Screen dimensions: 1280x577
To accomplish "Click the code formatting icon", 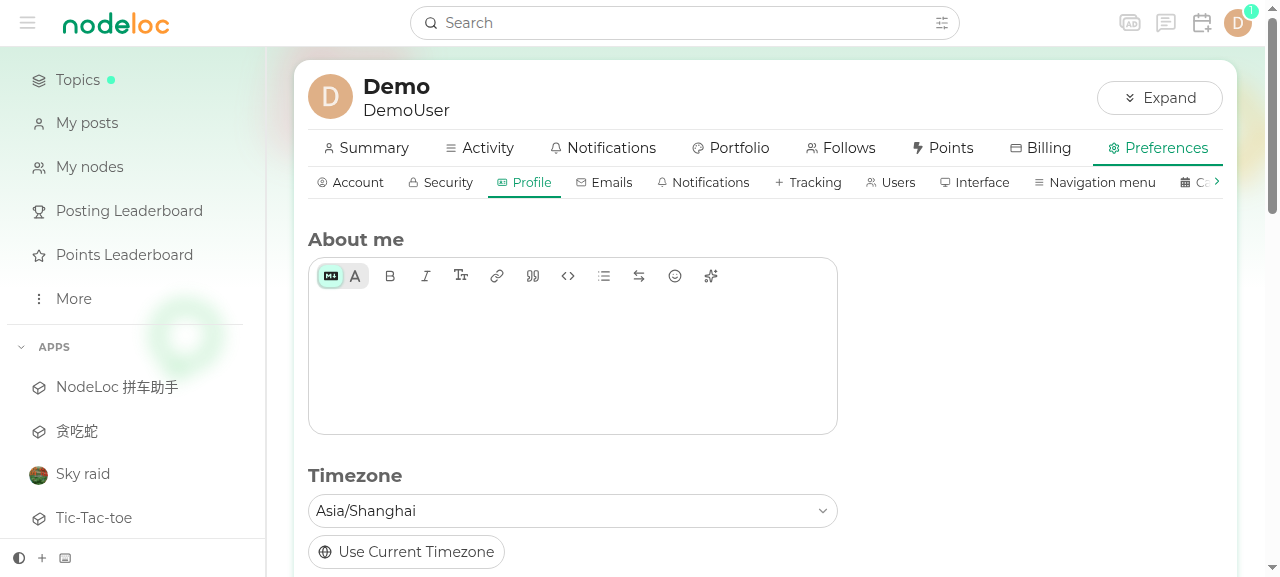I will [568, 276].
